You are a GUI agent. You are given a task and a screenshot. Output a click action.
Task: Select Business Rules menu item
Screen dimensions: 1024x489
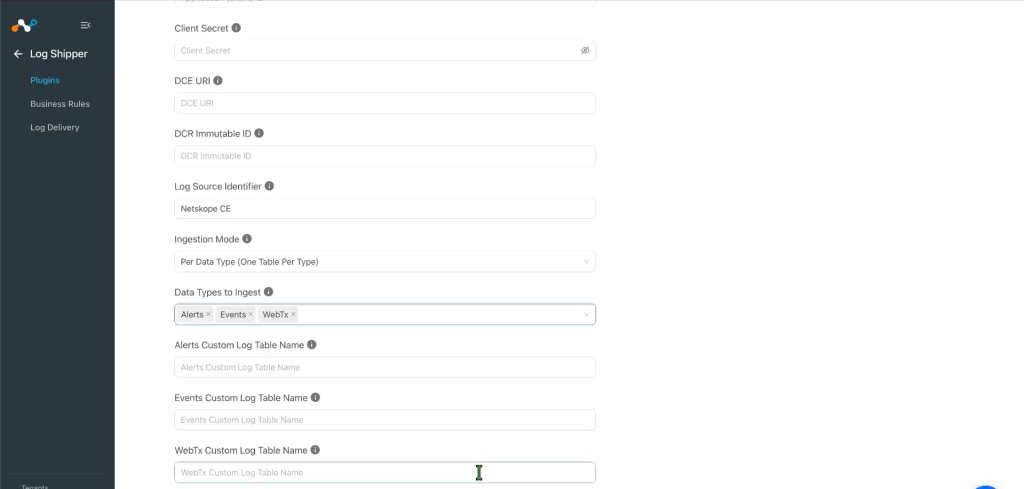[60, 104]
